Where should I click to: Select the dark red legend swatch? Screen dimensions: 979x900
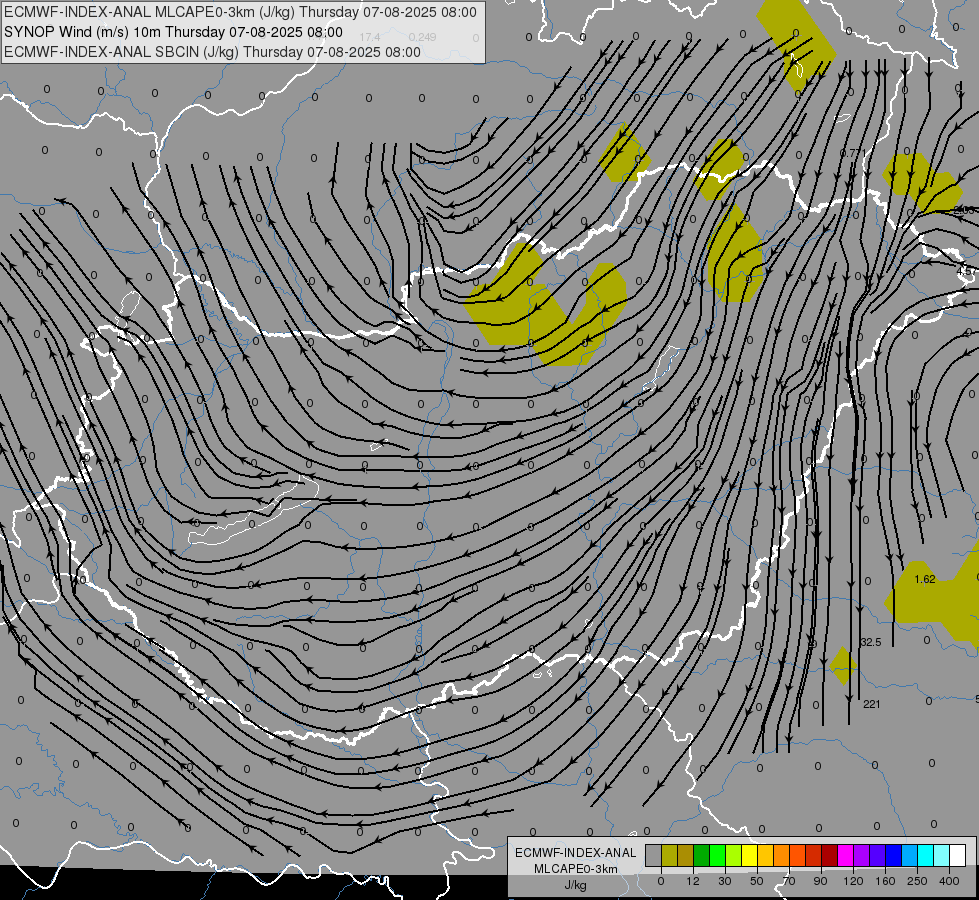click(830, 856)
